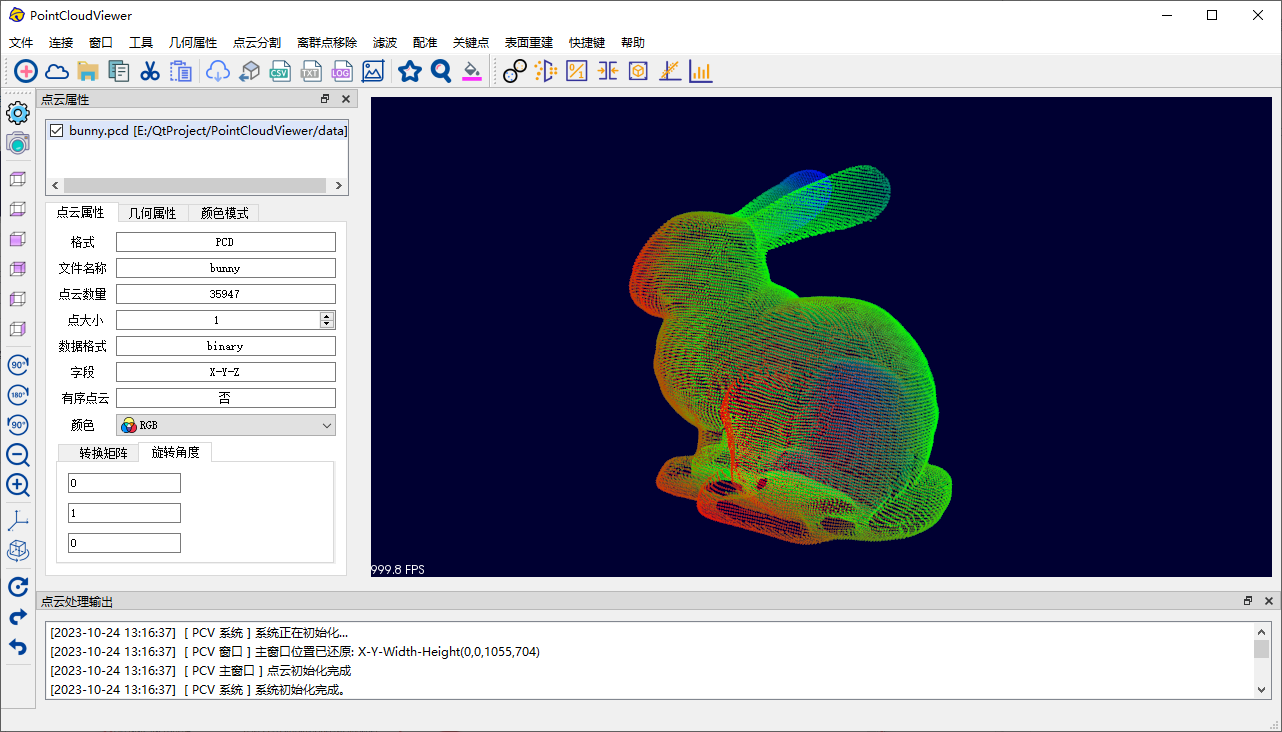Open settings with the gear icon
Screen dimensions: 1282x732
tap(18, 112)
